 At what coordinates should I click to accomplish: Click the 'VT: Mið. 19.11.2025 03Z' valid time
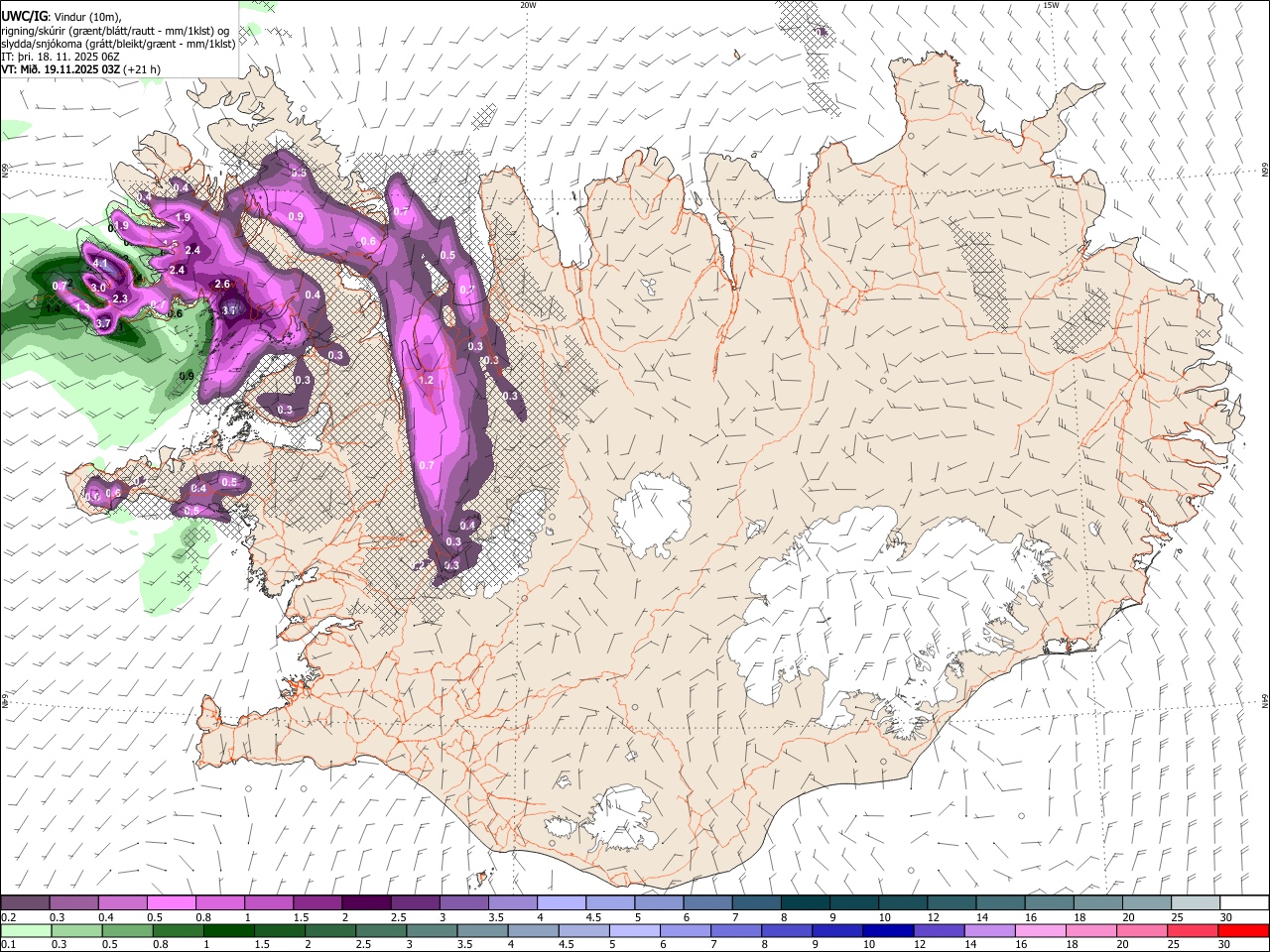click(61, 69)
